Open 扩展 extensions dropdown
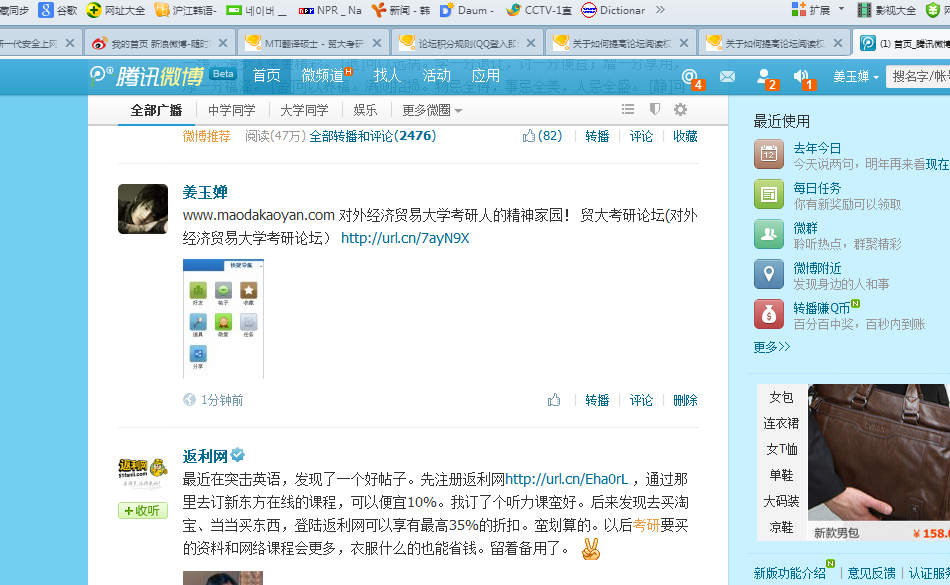Image resolution: width=950 pixels, height=585 pixels. tap(818, 10)
